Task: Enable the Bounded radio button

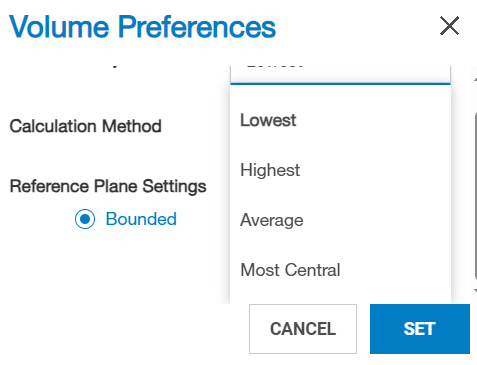Action: click(85, 219)
